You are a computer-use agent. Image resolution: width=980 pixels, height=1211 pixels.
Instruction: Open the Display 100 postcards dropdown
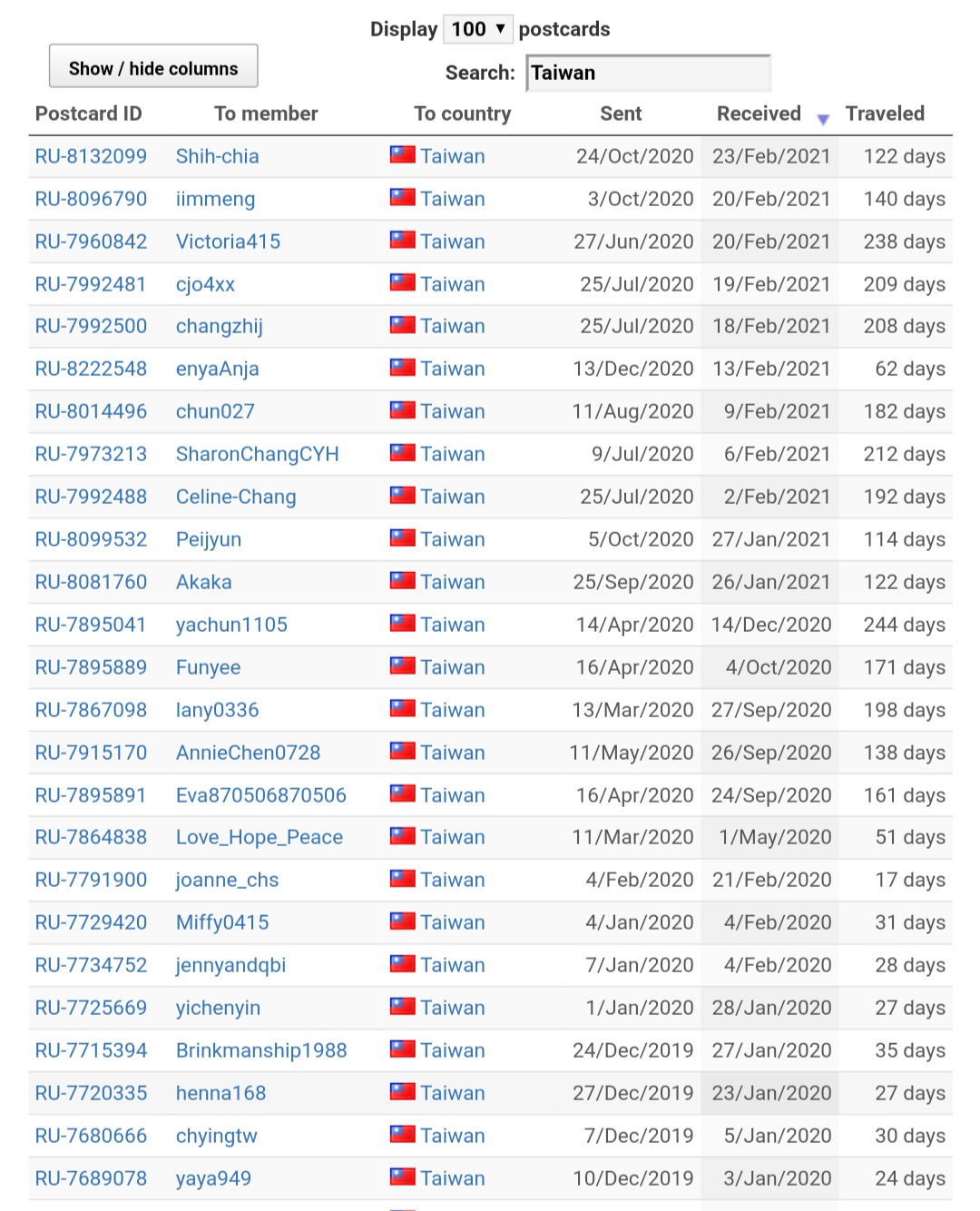click(x=478, y=29)
